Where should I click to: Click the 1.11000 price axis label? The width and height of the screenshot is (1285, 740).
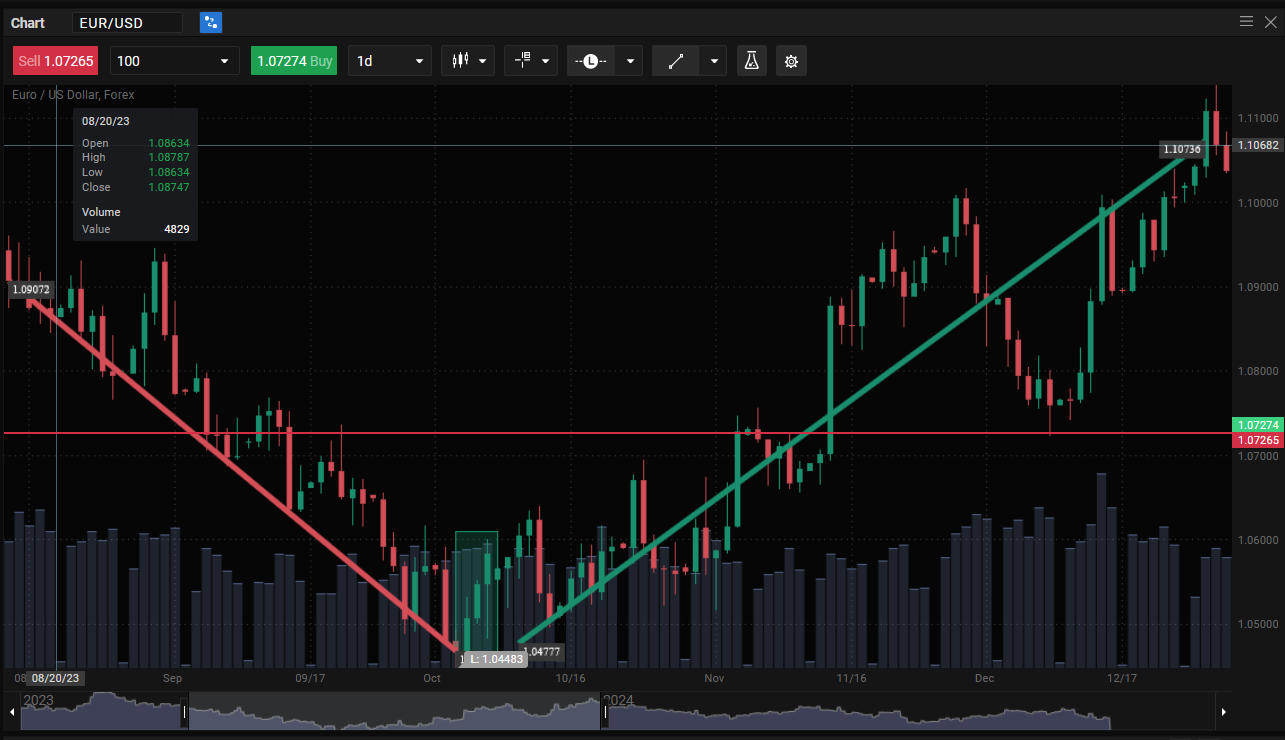(1258, 118)
